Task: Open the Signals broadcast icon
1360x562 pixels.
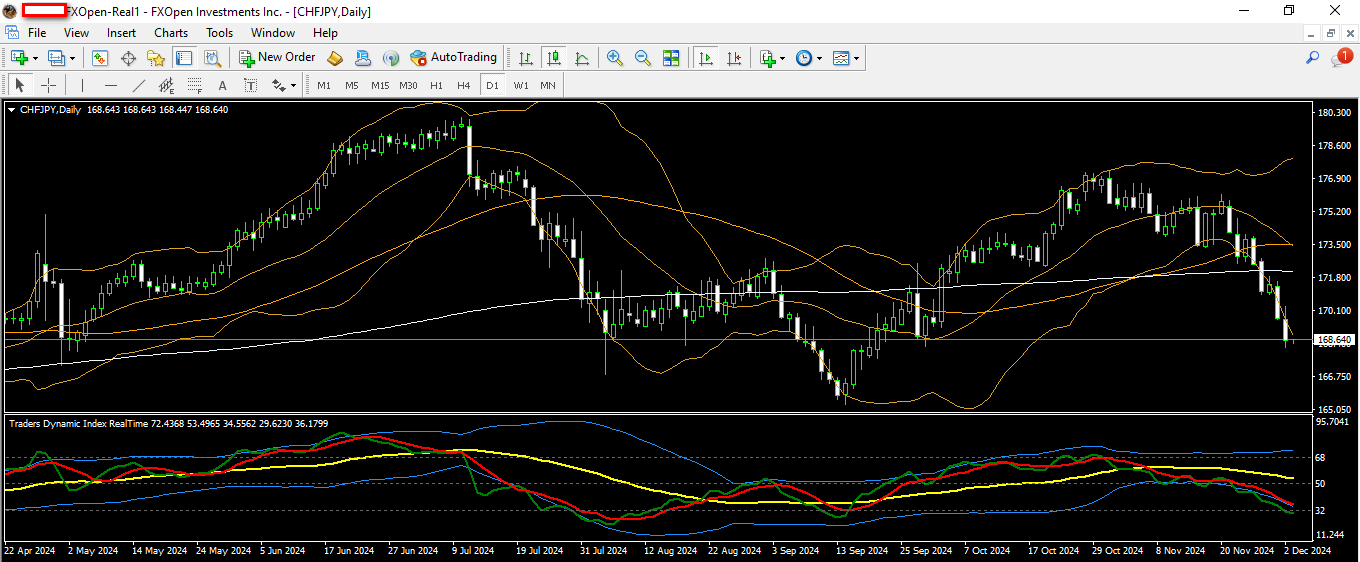Action: click(x=391, y=58)
